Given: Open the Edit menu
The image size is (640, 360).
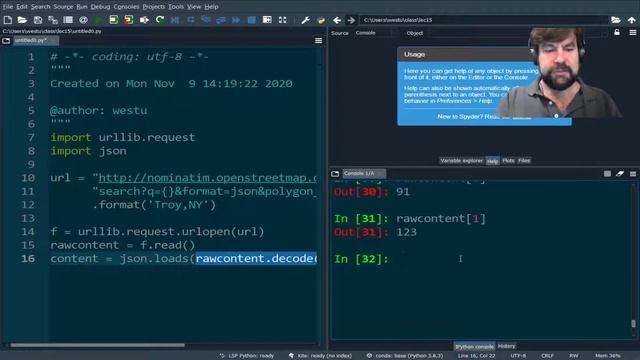Looking at the screenshot, I should coord(22,7).
